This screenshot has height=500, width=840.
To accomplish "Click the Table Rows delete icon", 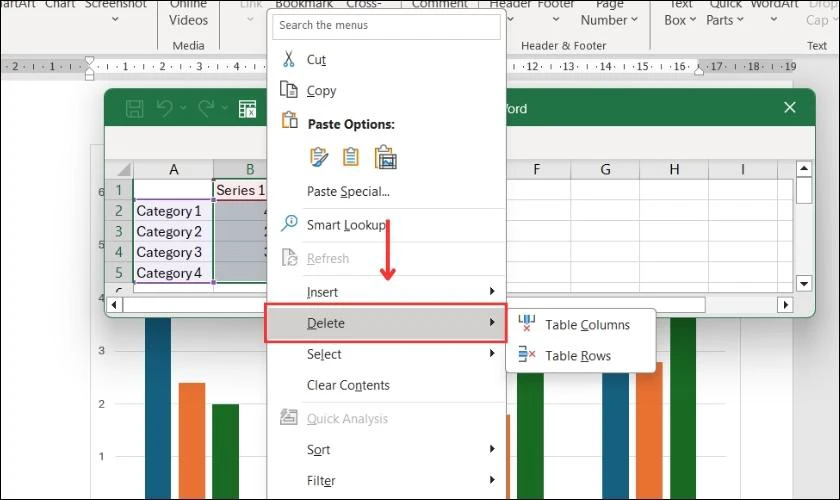I will pos(527,354).
